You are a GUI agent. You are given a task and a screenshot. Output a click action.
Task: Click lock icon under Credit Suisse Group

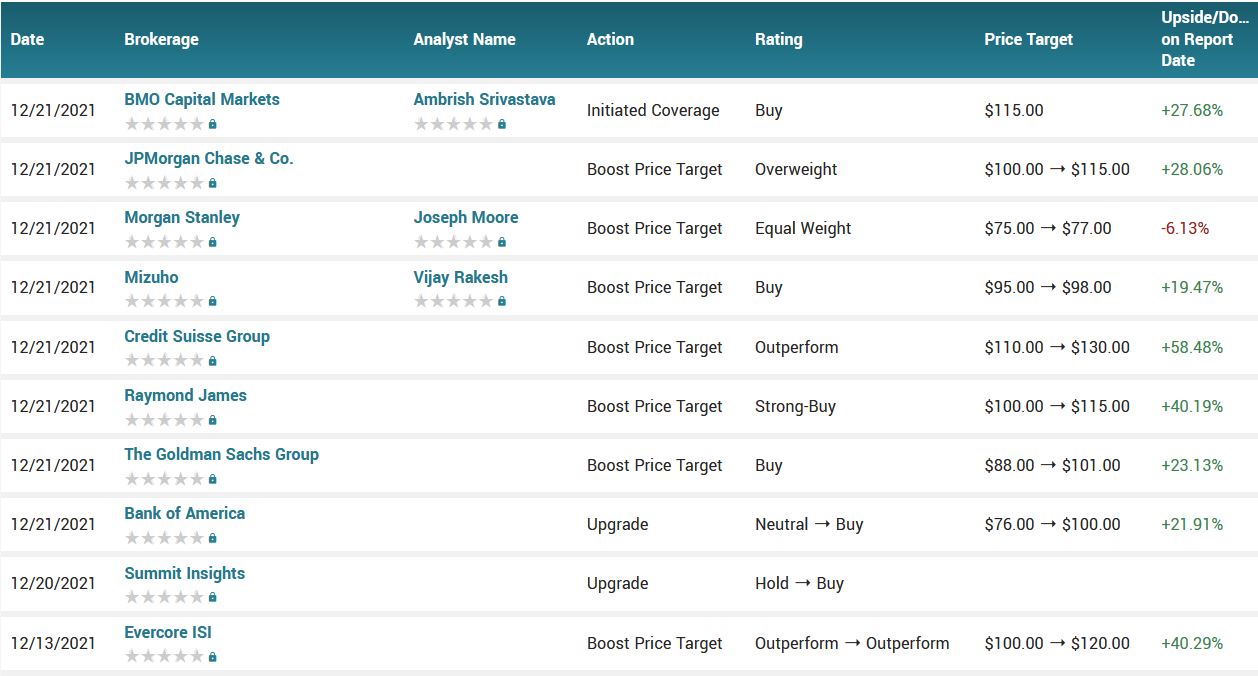pyautogui.click(x=213, y=361)
